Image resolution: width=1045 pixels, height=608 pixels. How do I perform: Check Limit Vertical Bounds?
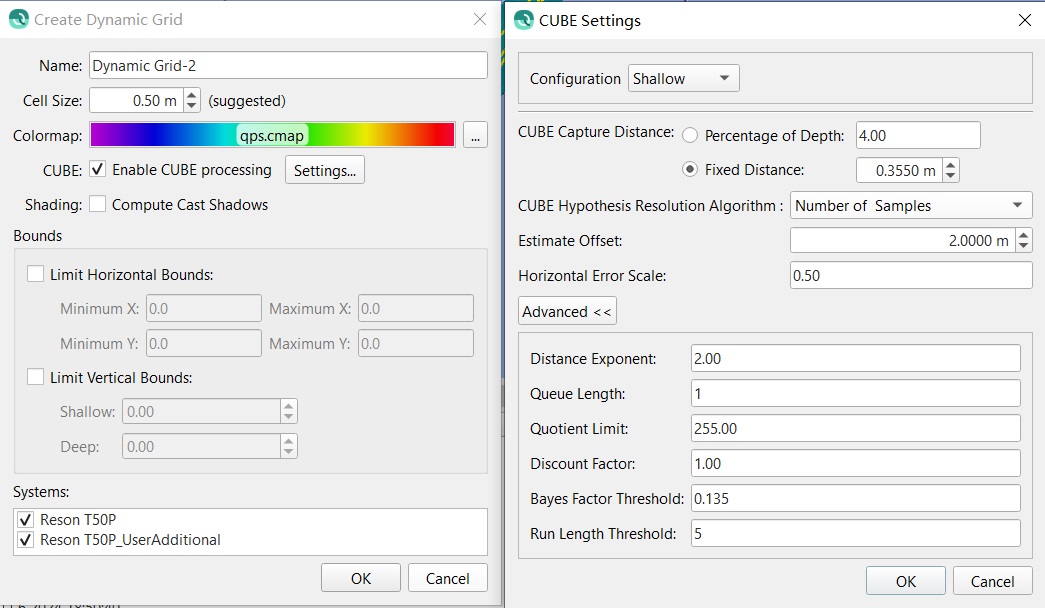tap(35, 377)
